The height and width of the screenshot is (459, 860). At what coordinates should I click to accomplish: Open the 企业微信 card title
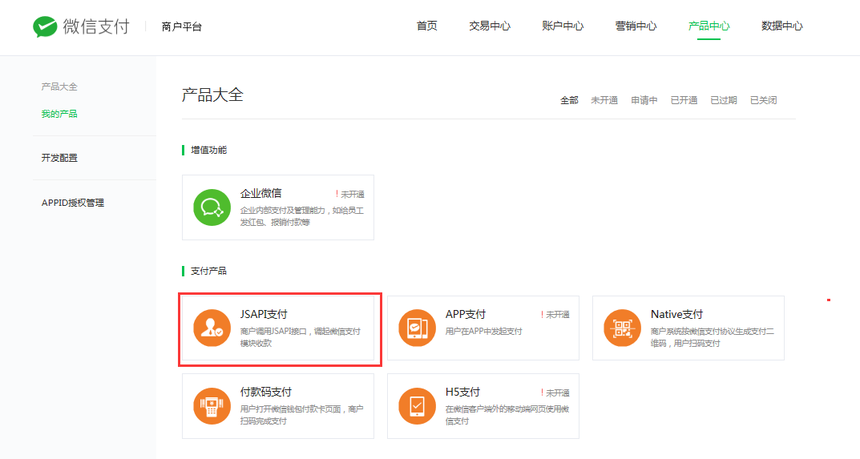pos(261,193)
